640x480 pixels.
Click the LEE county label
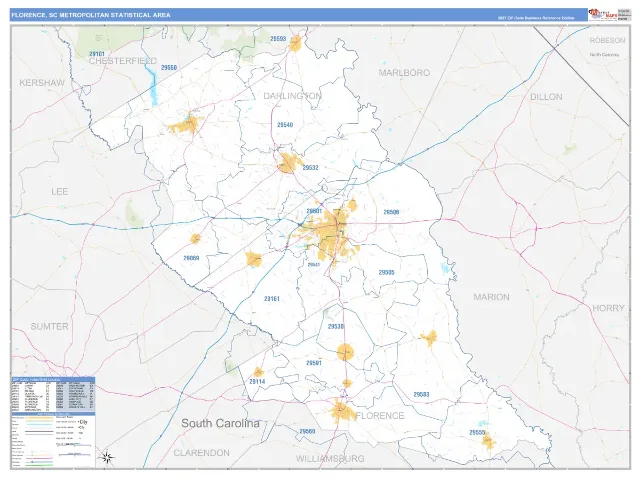[x=60, y=191]
